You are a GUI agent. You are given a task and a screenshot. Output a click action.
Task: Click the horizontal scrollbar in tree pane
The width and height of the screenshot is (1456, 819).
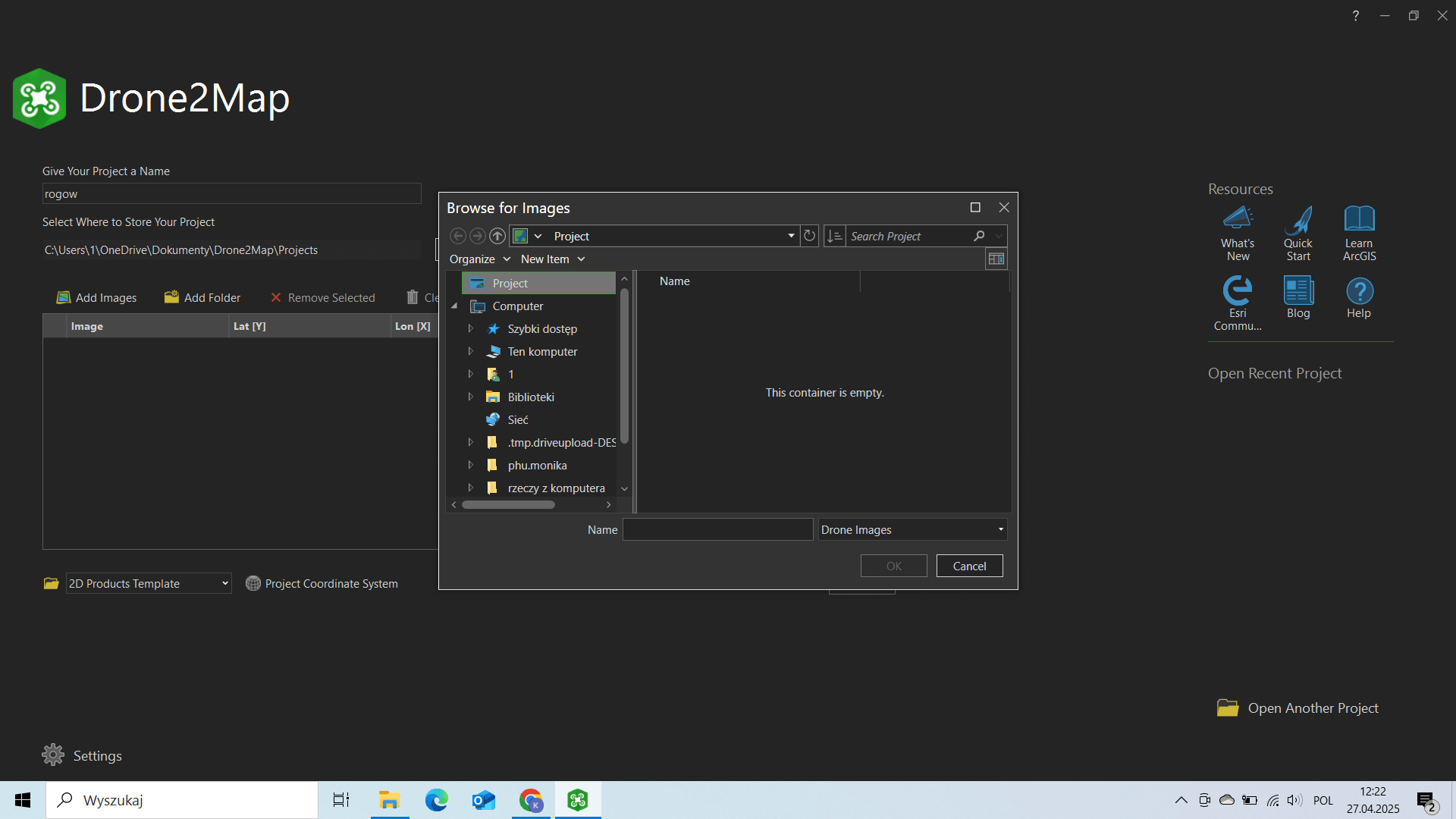click(x=508, y=504)
